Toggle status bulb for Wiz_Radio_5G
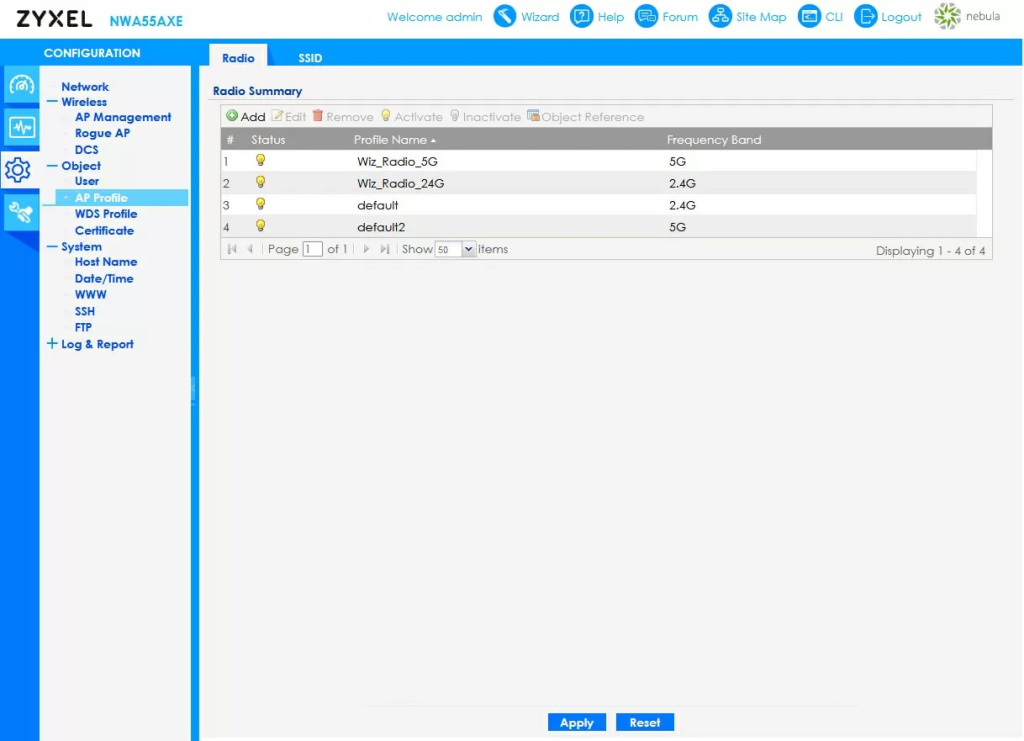1024x741 pixels. pyautogui.click(x=261, y=160)
